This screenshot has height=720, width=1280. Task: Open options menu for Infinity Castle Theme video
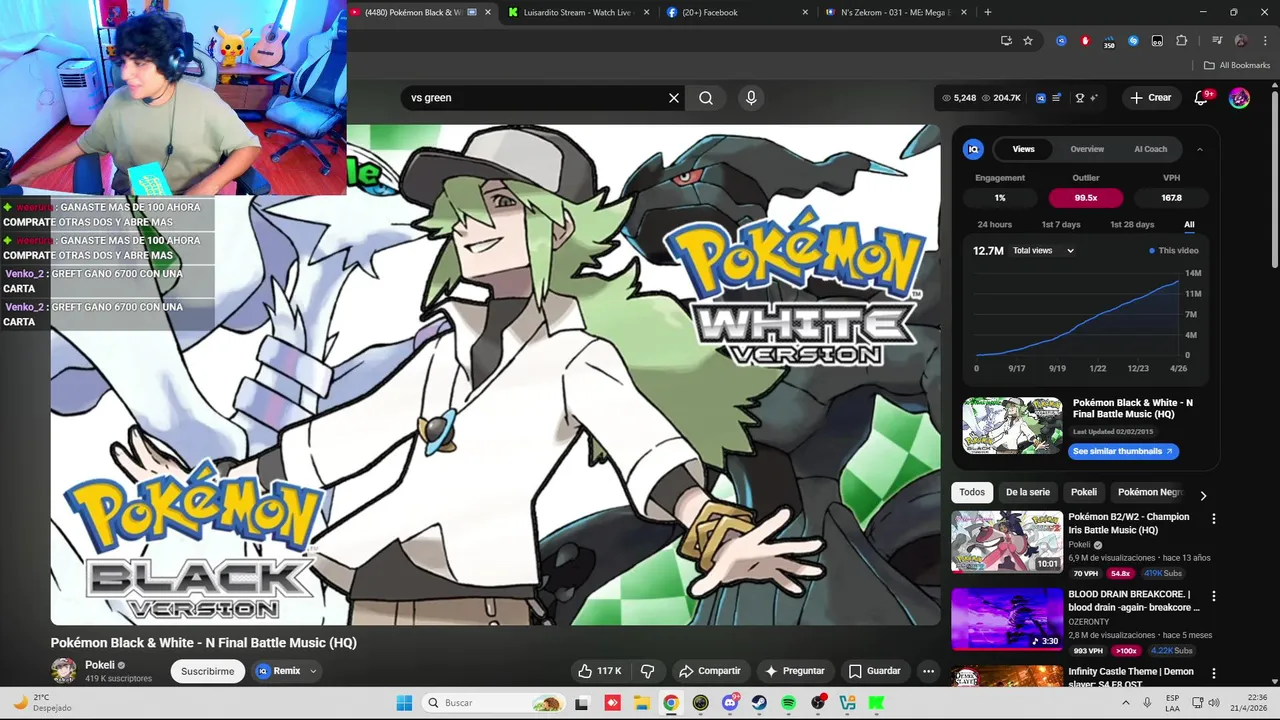coord(1214,674)
